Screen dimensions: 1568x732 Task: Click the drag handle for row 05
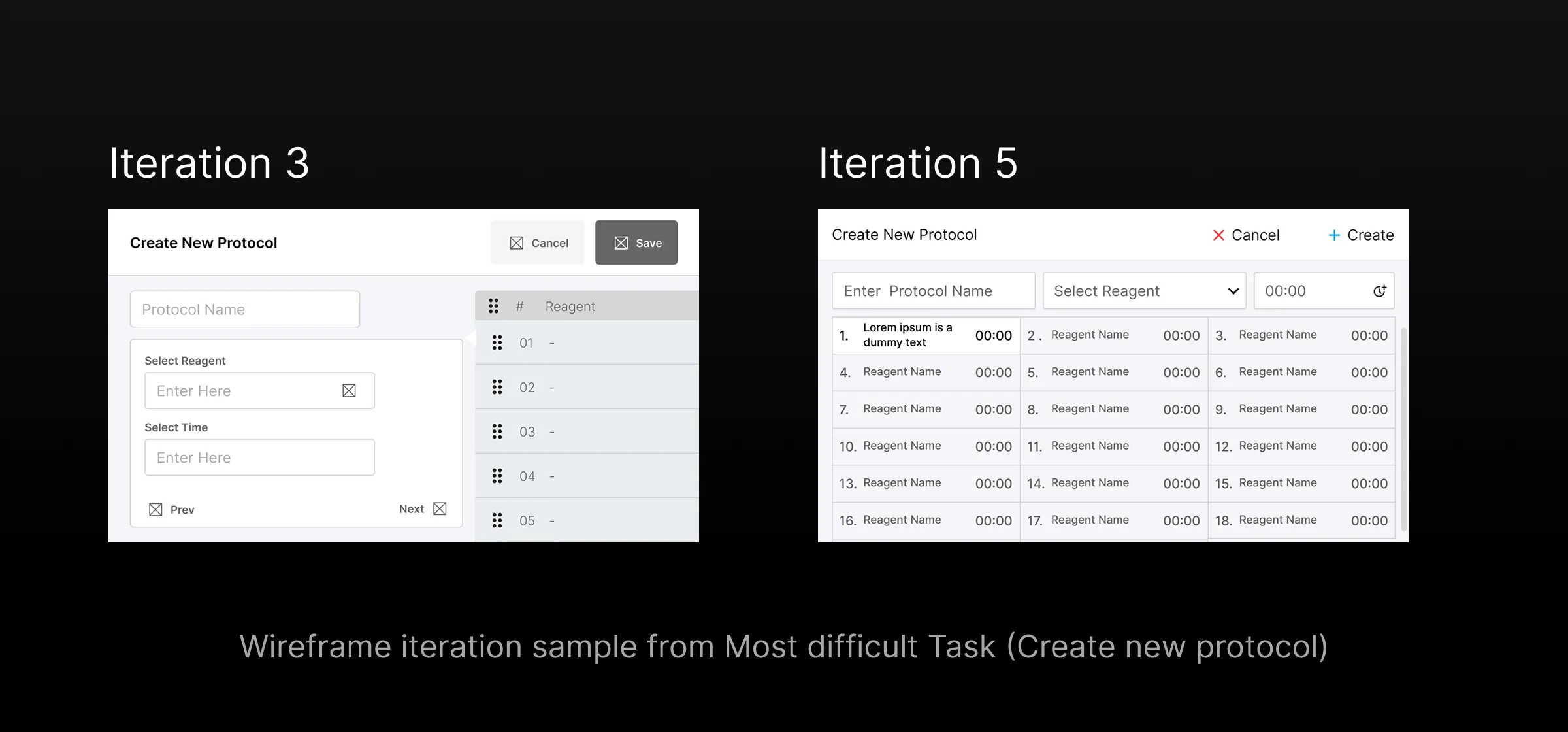point(497,520)
